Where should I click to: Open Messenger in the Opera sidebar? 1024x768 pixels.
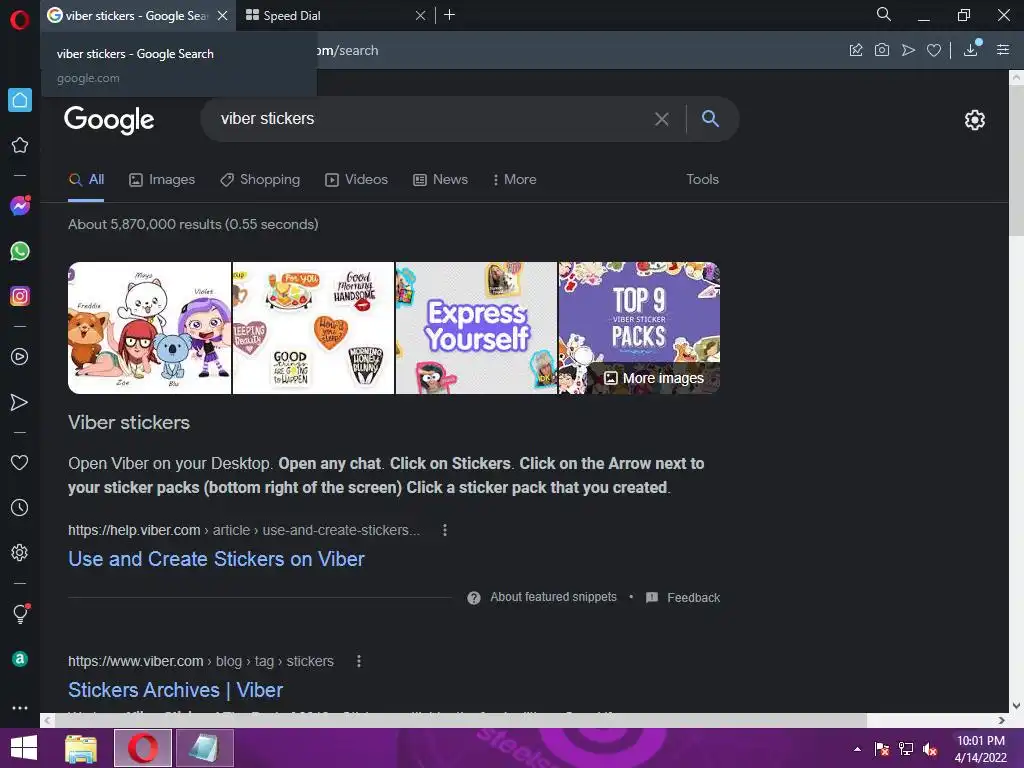(x=20, y=206)
